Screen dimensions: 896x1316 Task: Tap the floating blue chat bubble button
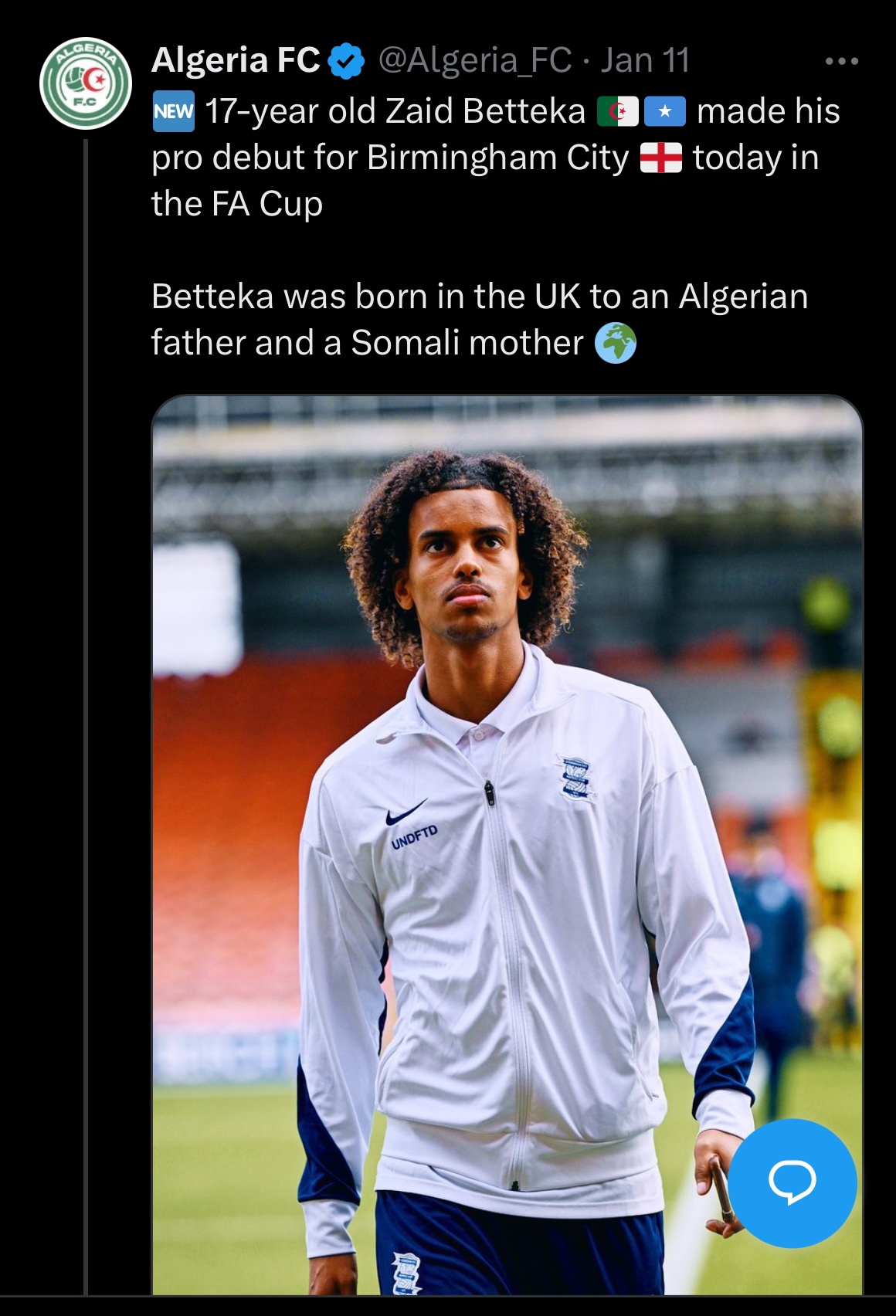point(792,1182)
